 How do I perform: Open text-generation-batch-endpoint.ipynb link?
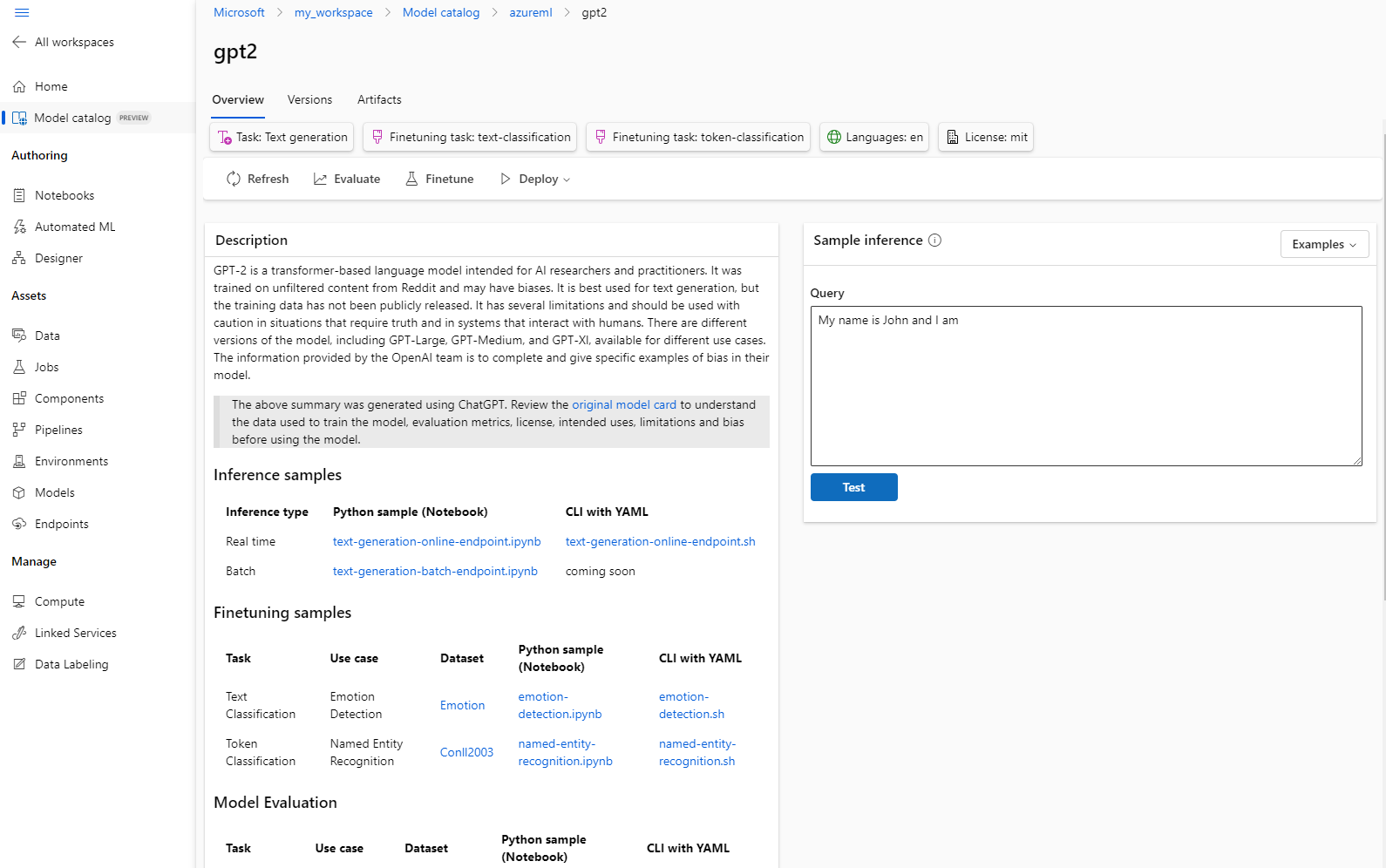click(435, 571)
